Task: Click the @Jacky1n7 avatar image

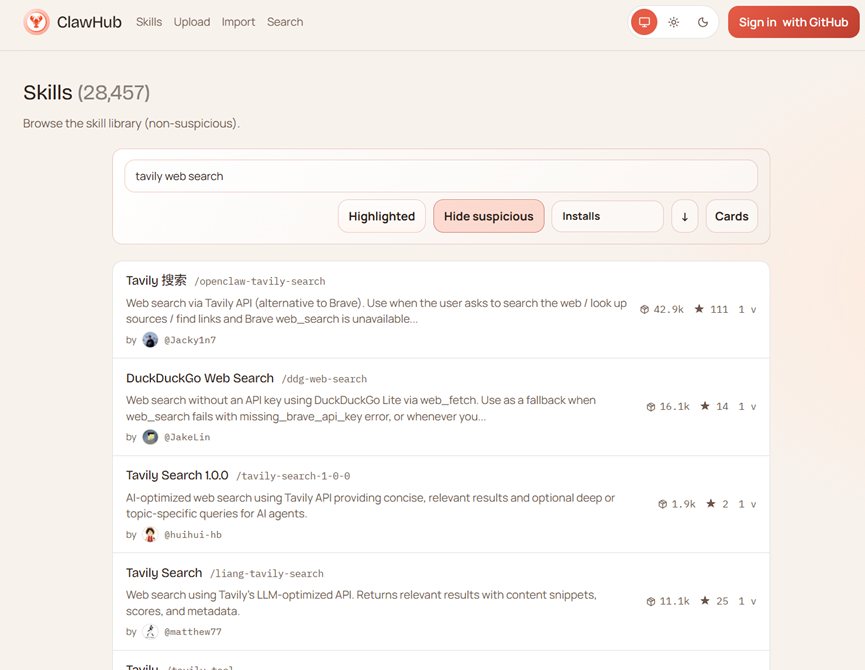Action: tap(150, 340)
